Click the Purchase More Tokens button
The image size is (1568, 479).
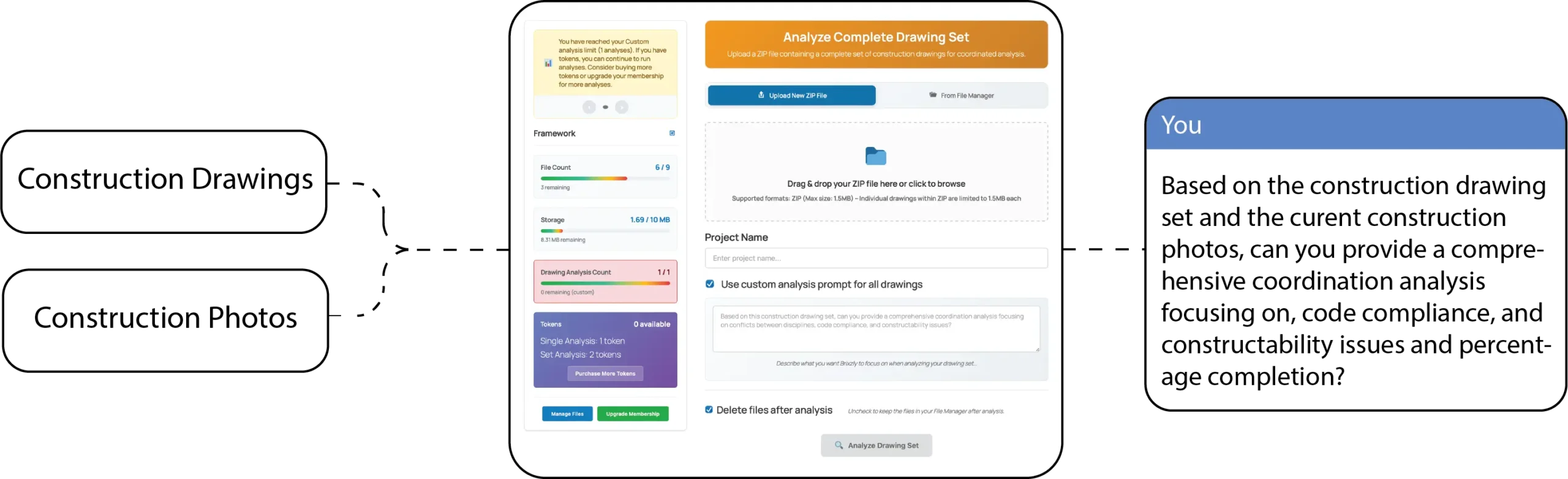(605, 374)
